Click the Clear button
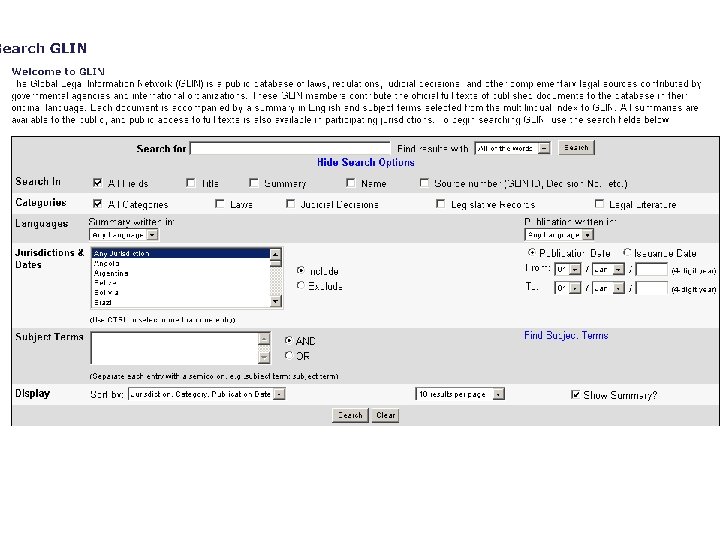 385,415
